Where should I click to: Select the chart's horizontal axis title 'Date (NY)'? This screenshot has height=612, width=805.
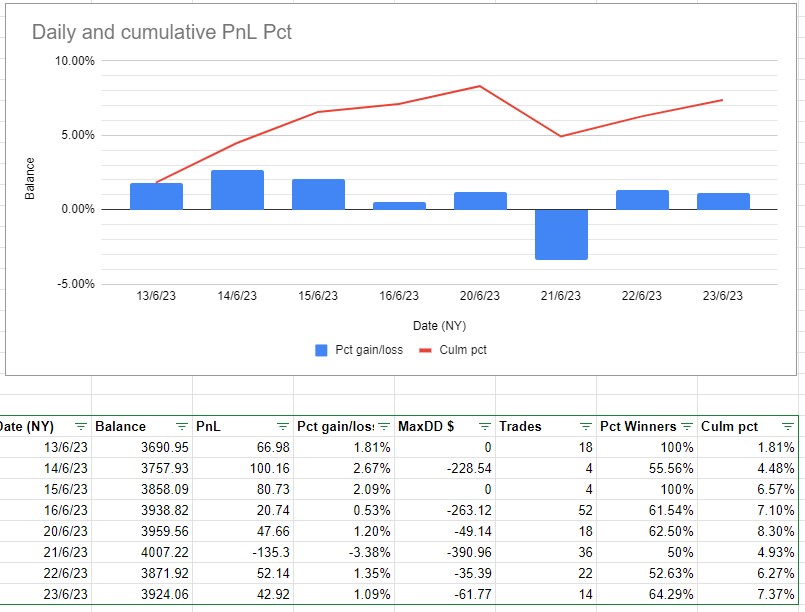[439, 325]
